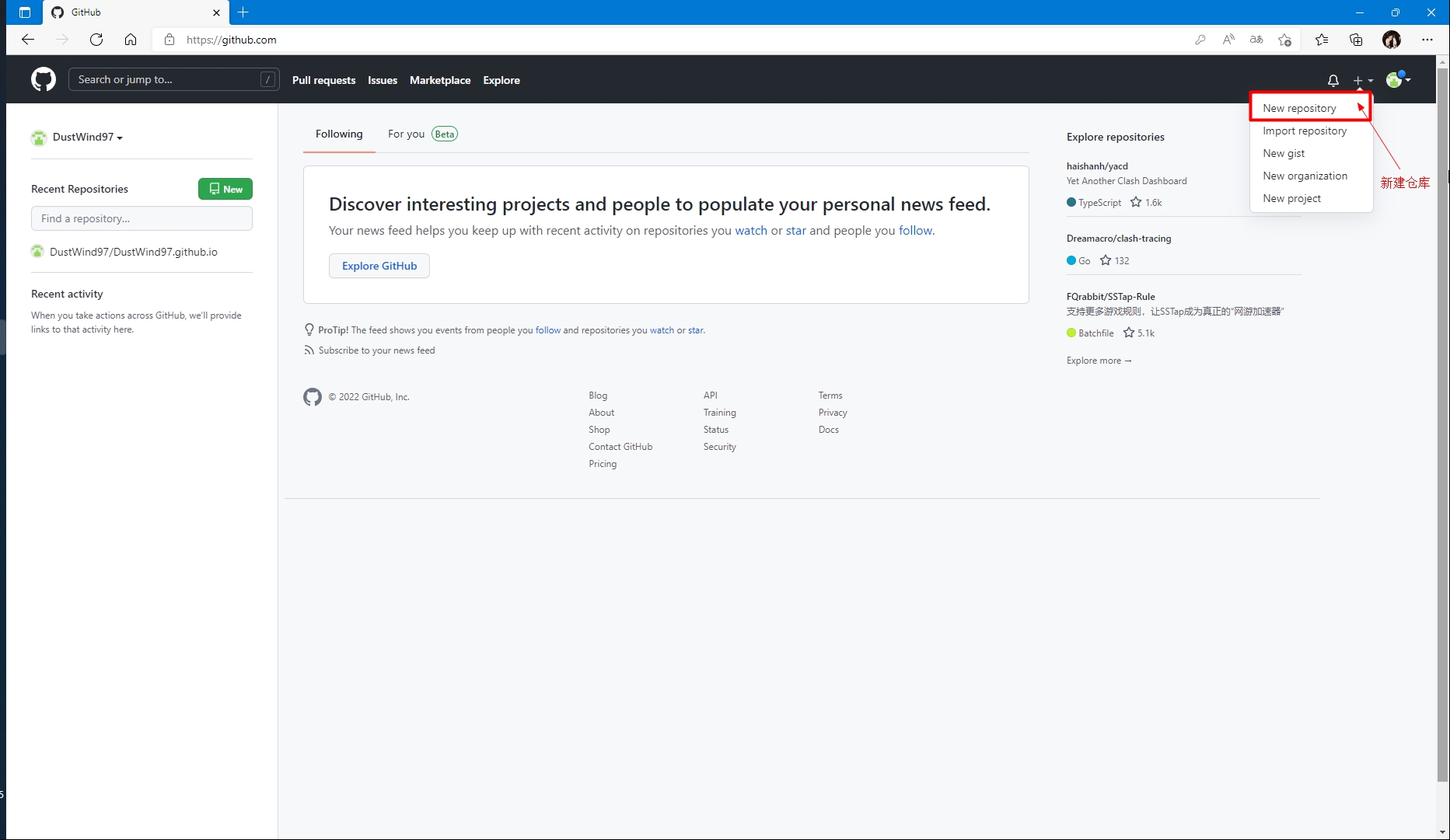Image resolution: width=1450 pixels, height=840 pixels.
Task: Switch to the Following tab
Action: [339, 134]
